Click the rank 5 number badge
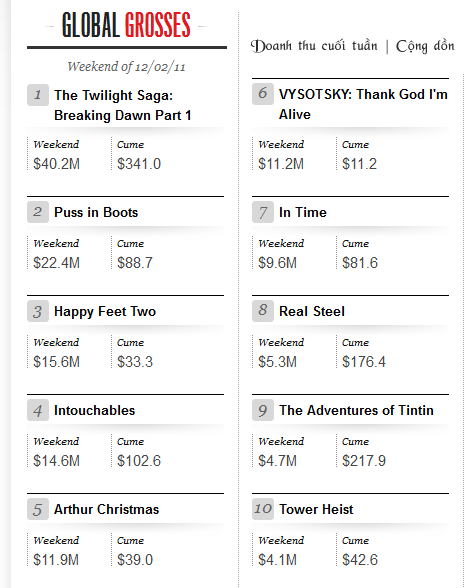Image resolution: width=468 pixels, height=588 pixels. [x=38, y=509]
